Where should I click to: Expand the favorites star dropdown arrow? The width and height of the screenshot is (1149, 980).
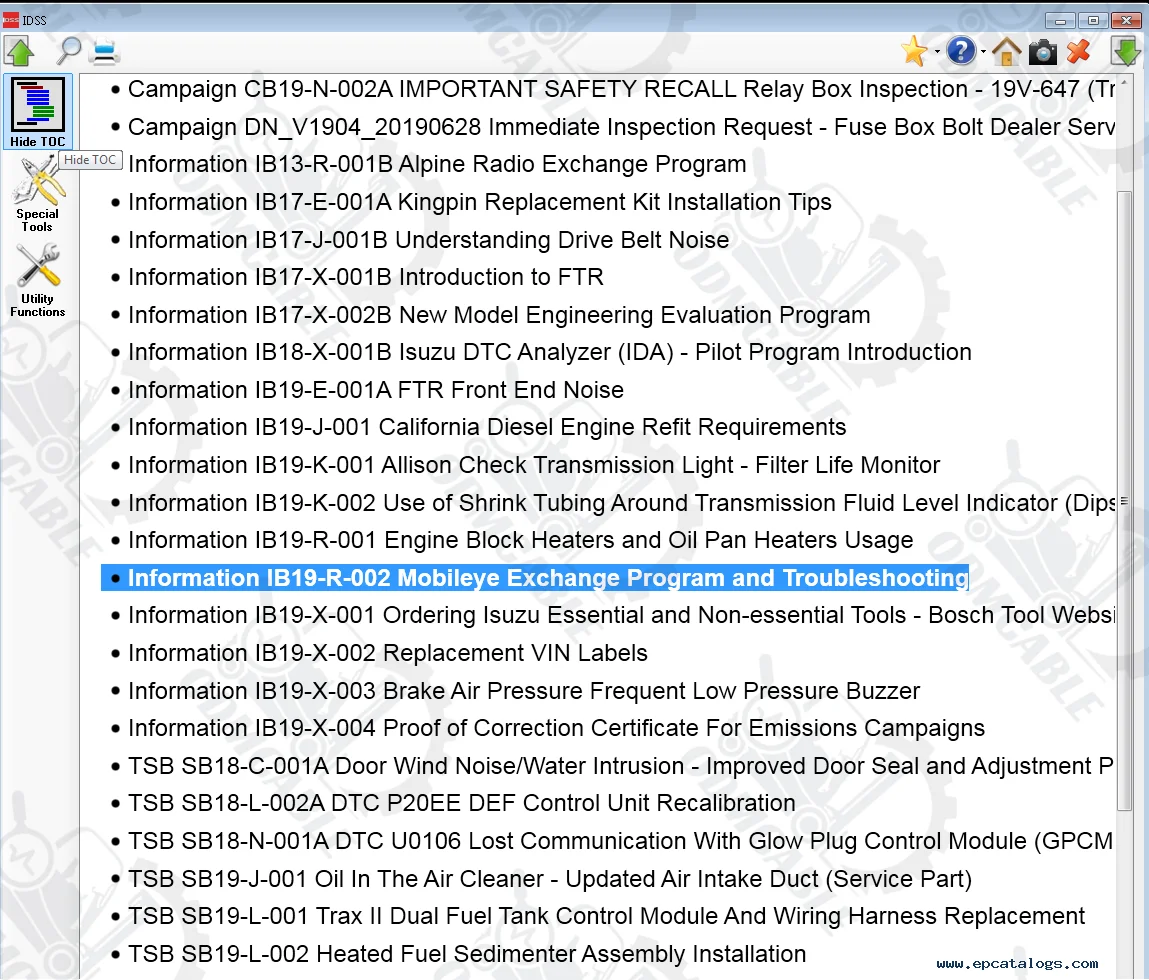click(937, 52)
